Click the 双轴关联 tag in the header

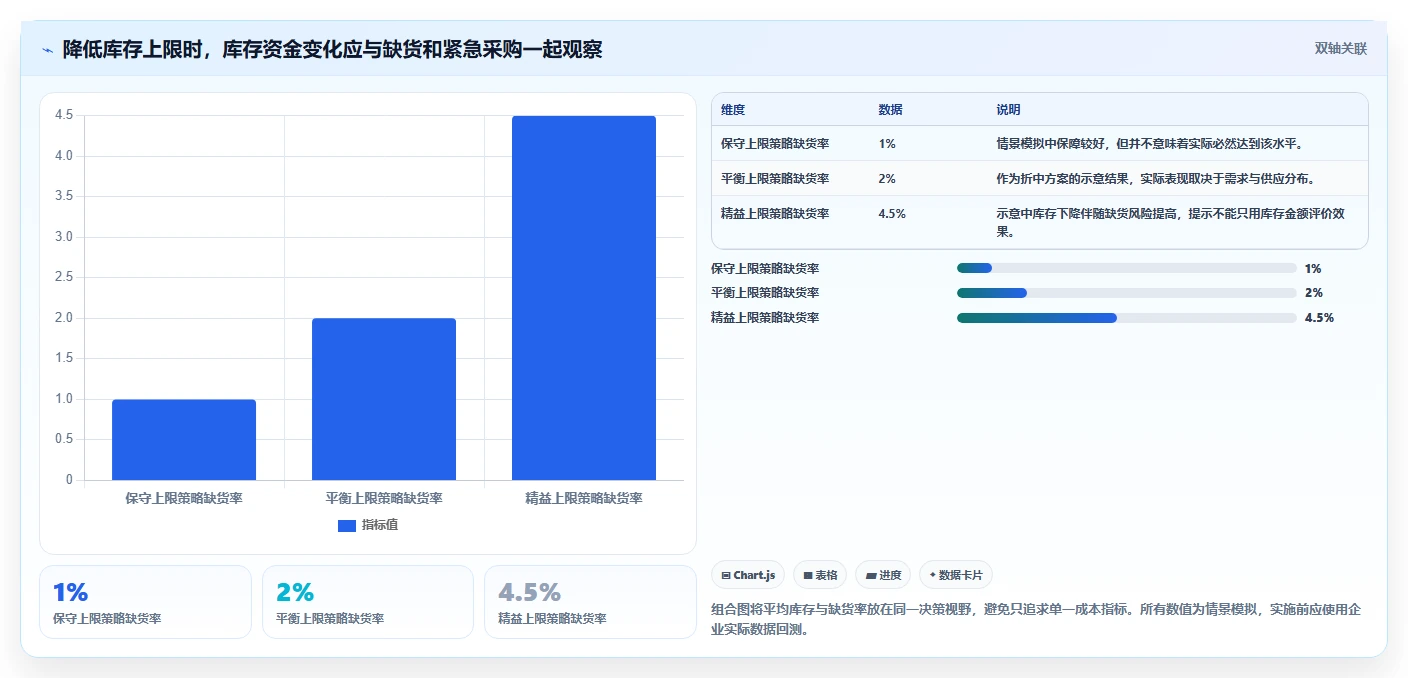point(1340,48)
